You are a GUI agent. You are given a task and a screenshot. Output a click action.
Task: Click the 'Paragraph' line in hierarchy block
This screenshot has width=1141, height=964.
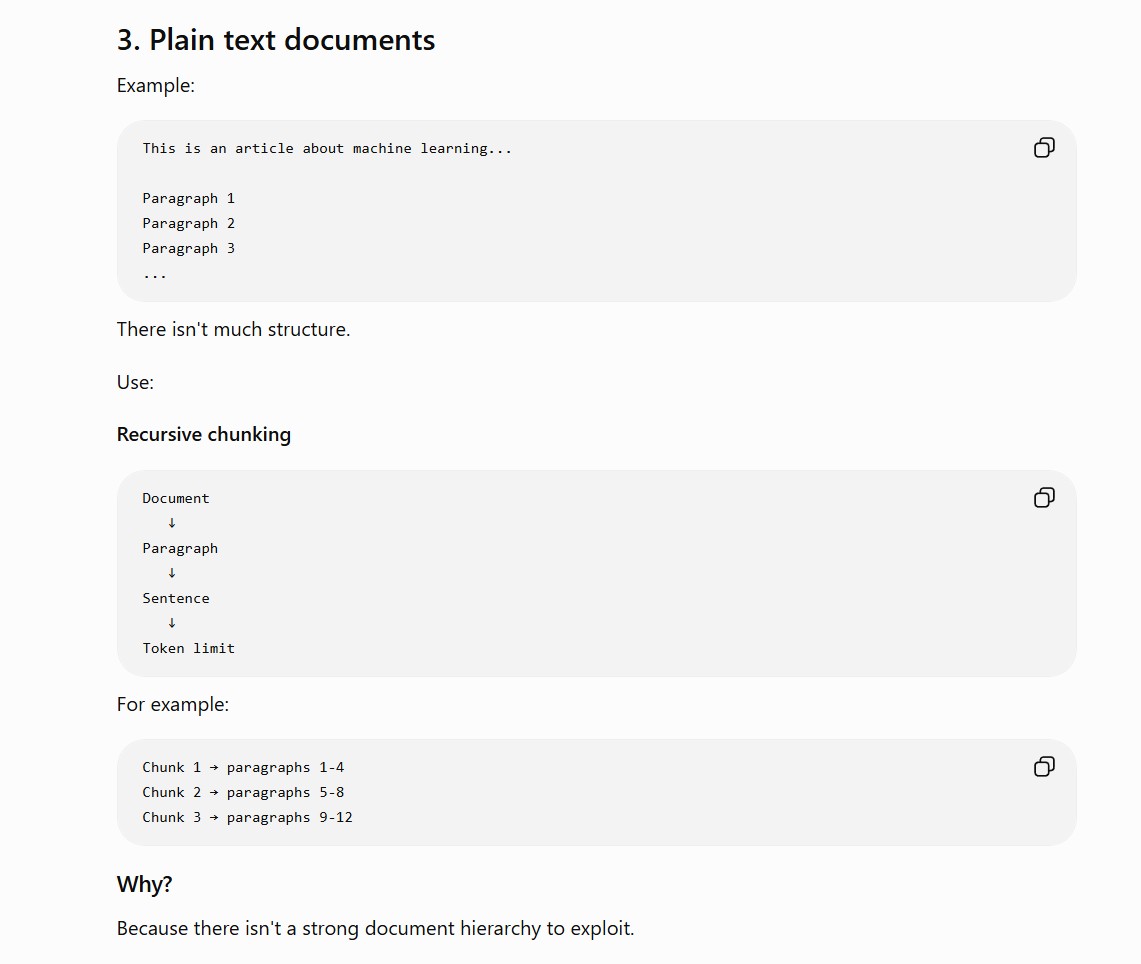click(180, 549)
